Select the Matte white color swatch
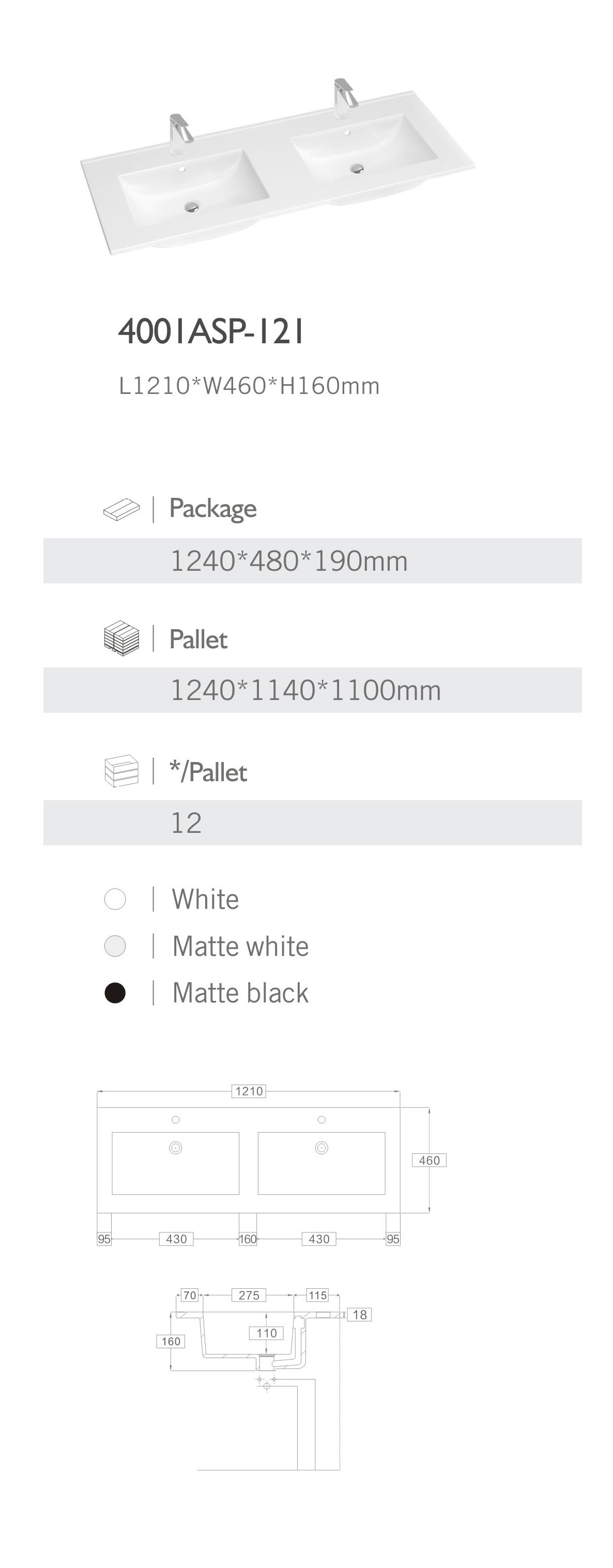 pos(115,946)
